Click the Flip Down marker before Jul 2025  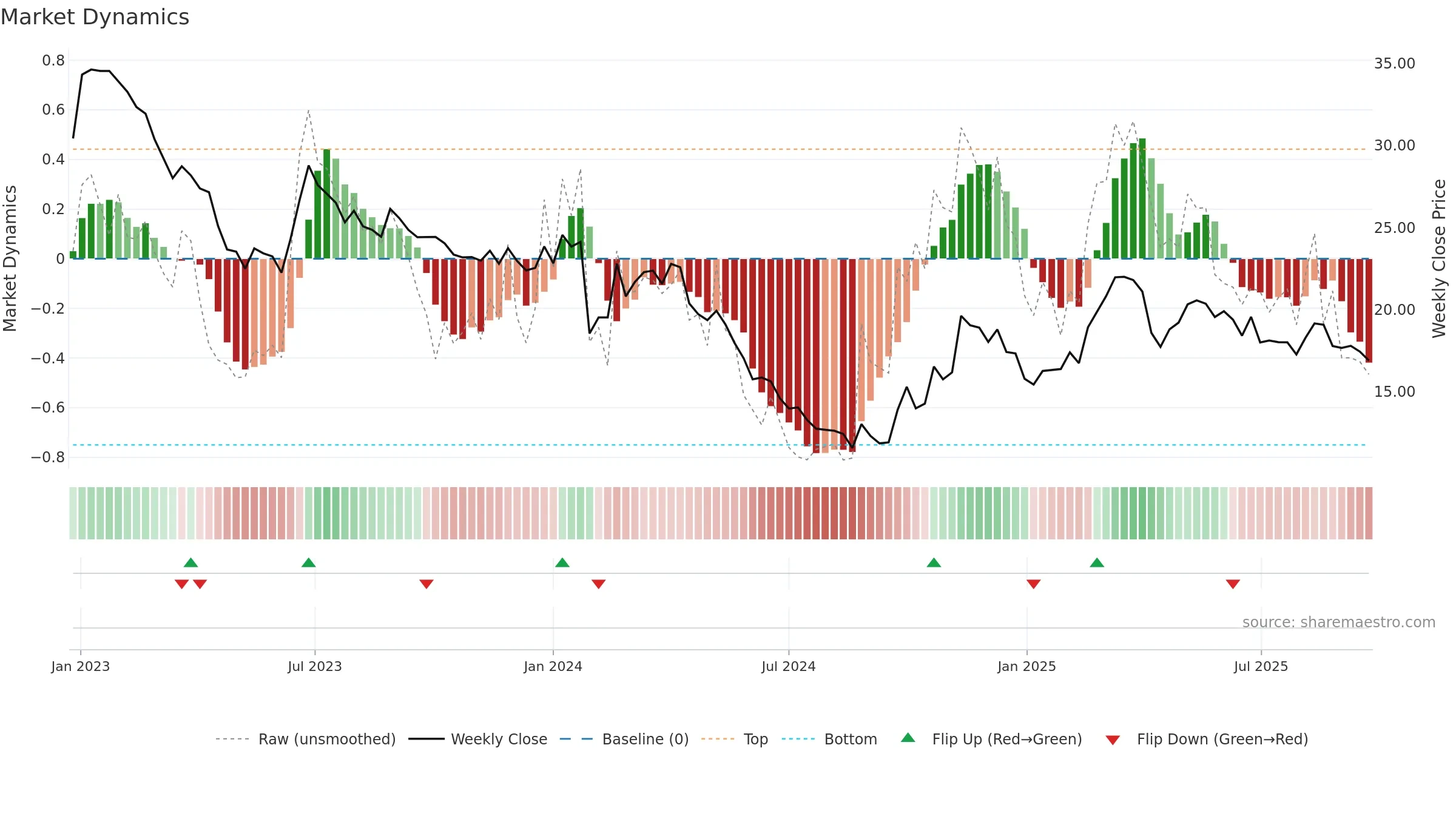click(1233, 584)
